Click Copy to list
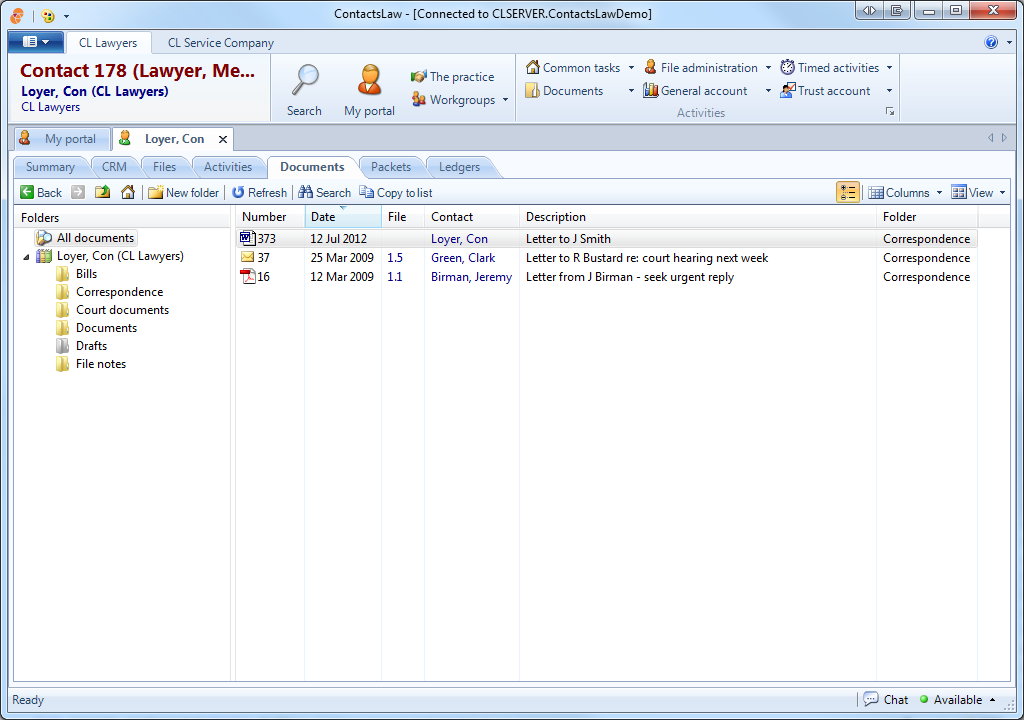Screen dimensions: 1024x720 (396, 192)
